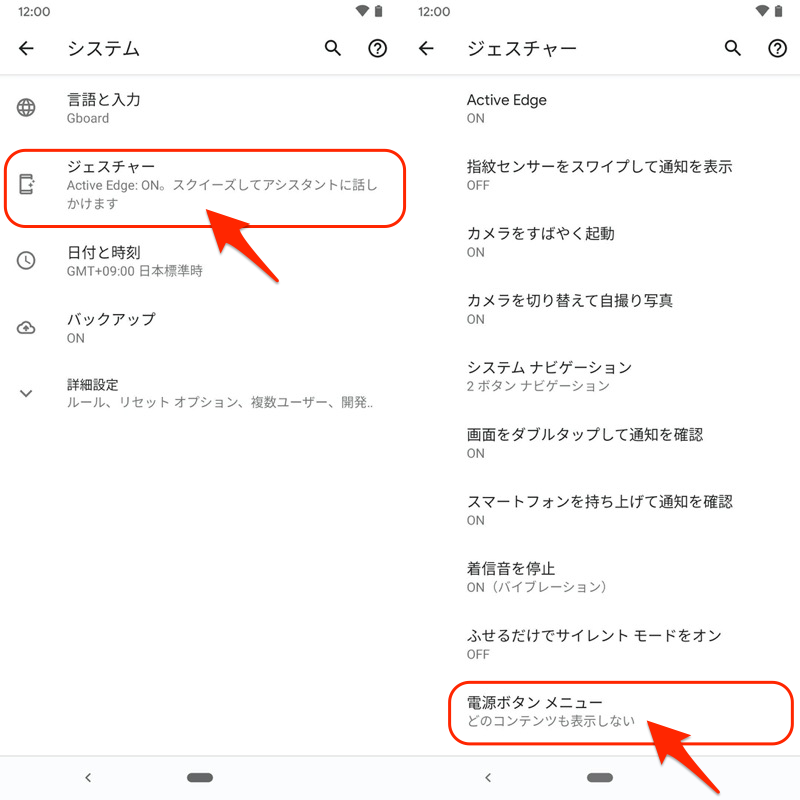Tap the home pill on the left phone
Screen dimensions: 800x800
(x=200, y=778)
